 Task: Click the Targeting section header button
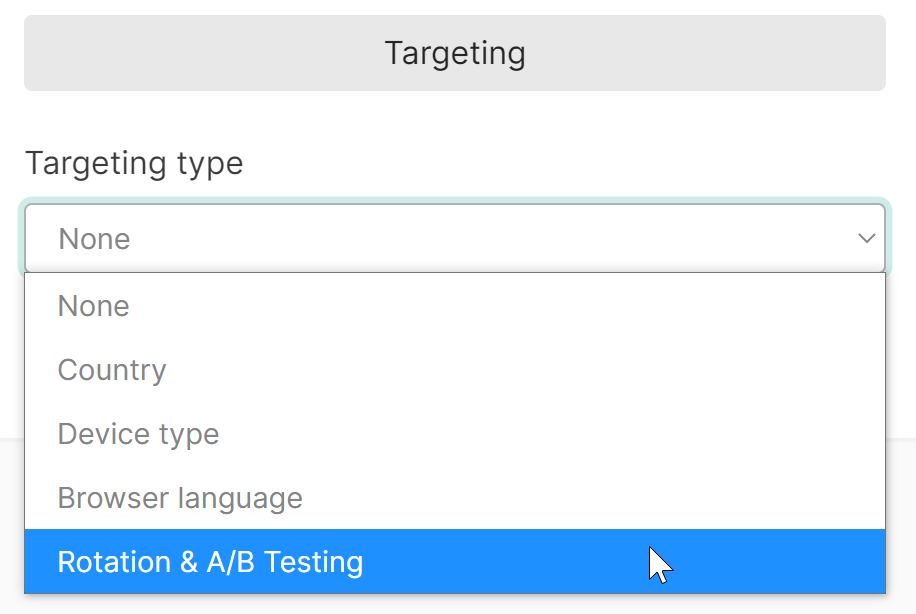[454, 53]
